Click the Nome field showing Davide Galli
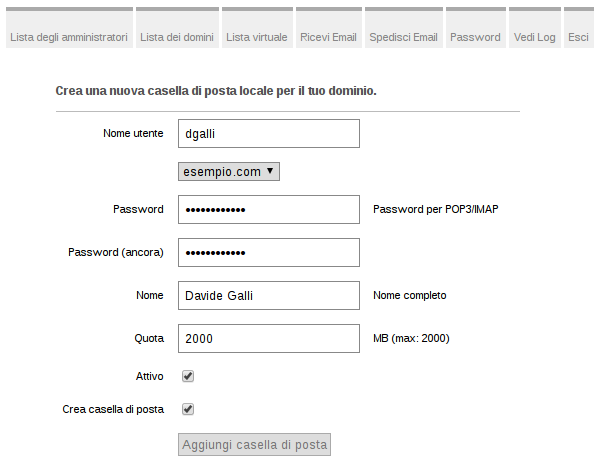This screenshot has height=465, width=600. [268, 296]
